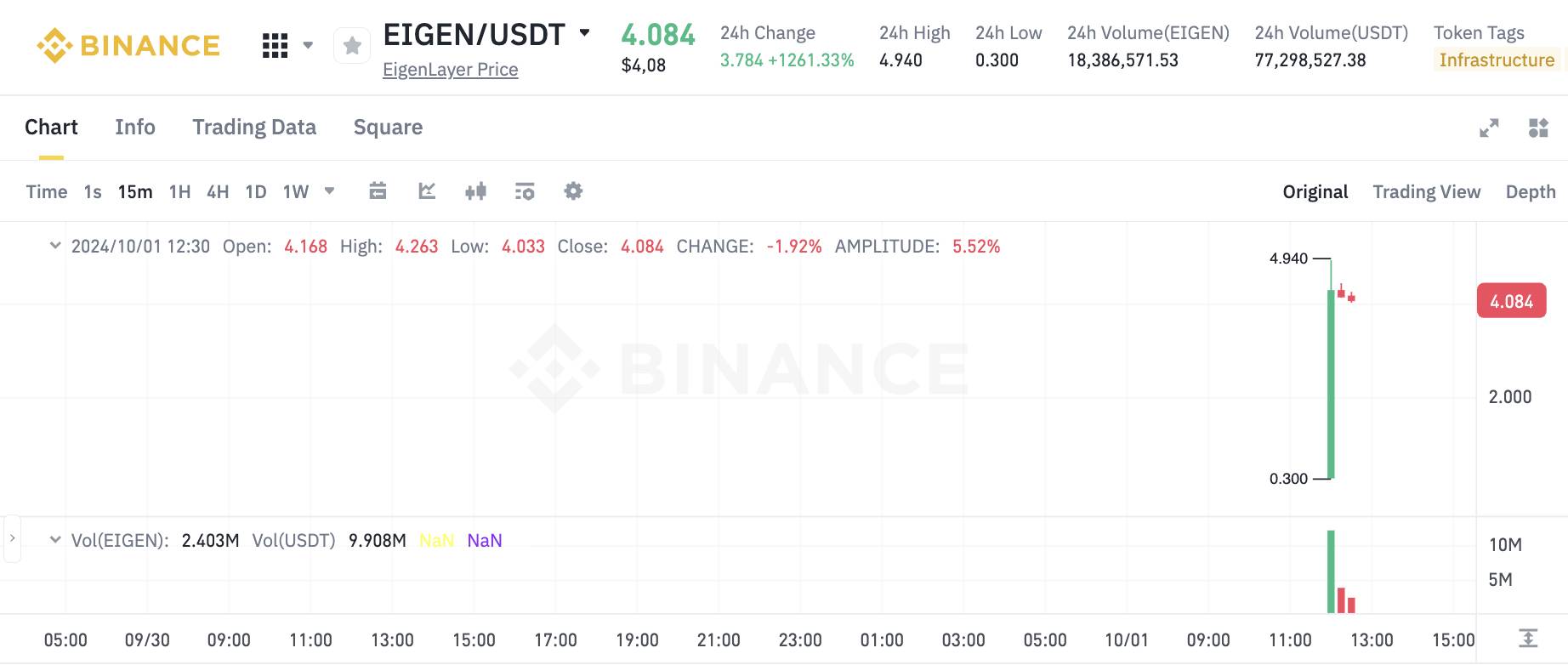
Task: Open the apps grid menu
Action: click(275, 46)
